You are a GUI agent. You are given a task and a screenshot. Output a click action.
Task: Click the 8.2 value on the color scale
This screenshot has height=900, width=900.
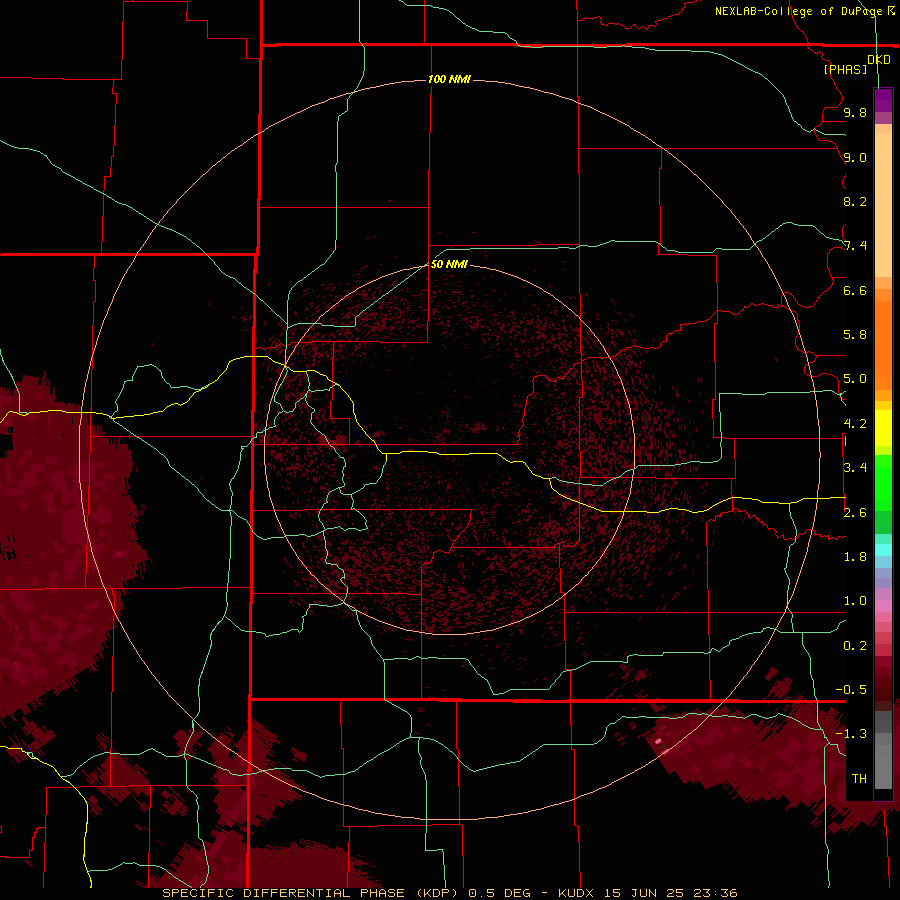point(855,201)
